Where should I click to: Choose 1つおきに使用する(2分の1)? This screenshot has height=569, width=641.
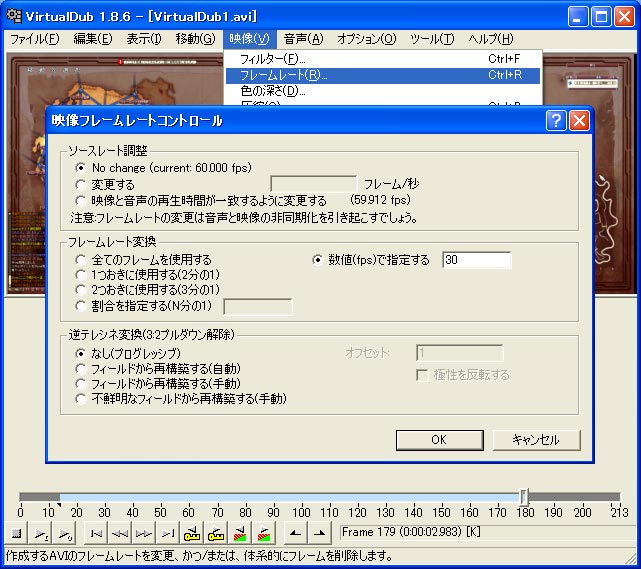tap(148, 274)
